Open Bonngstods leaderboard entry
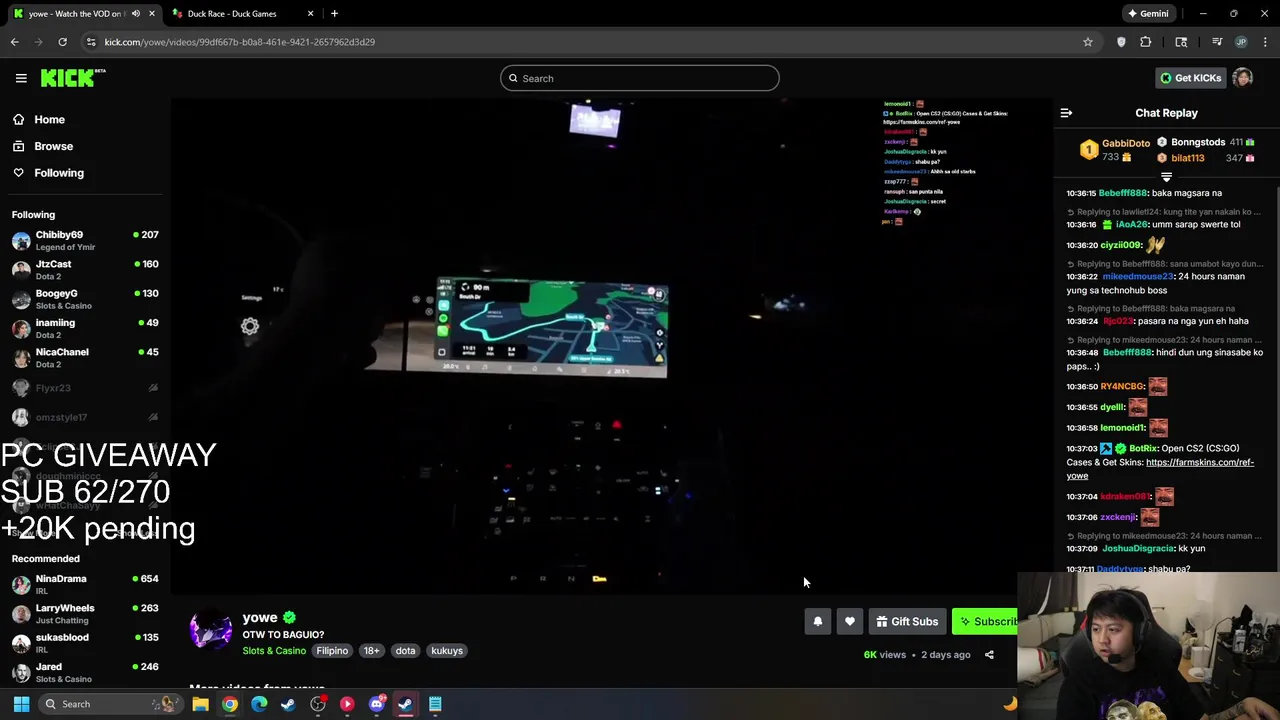The height and width of the screenshot is (720, 1280). point(1206,142)
